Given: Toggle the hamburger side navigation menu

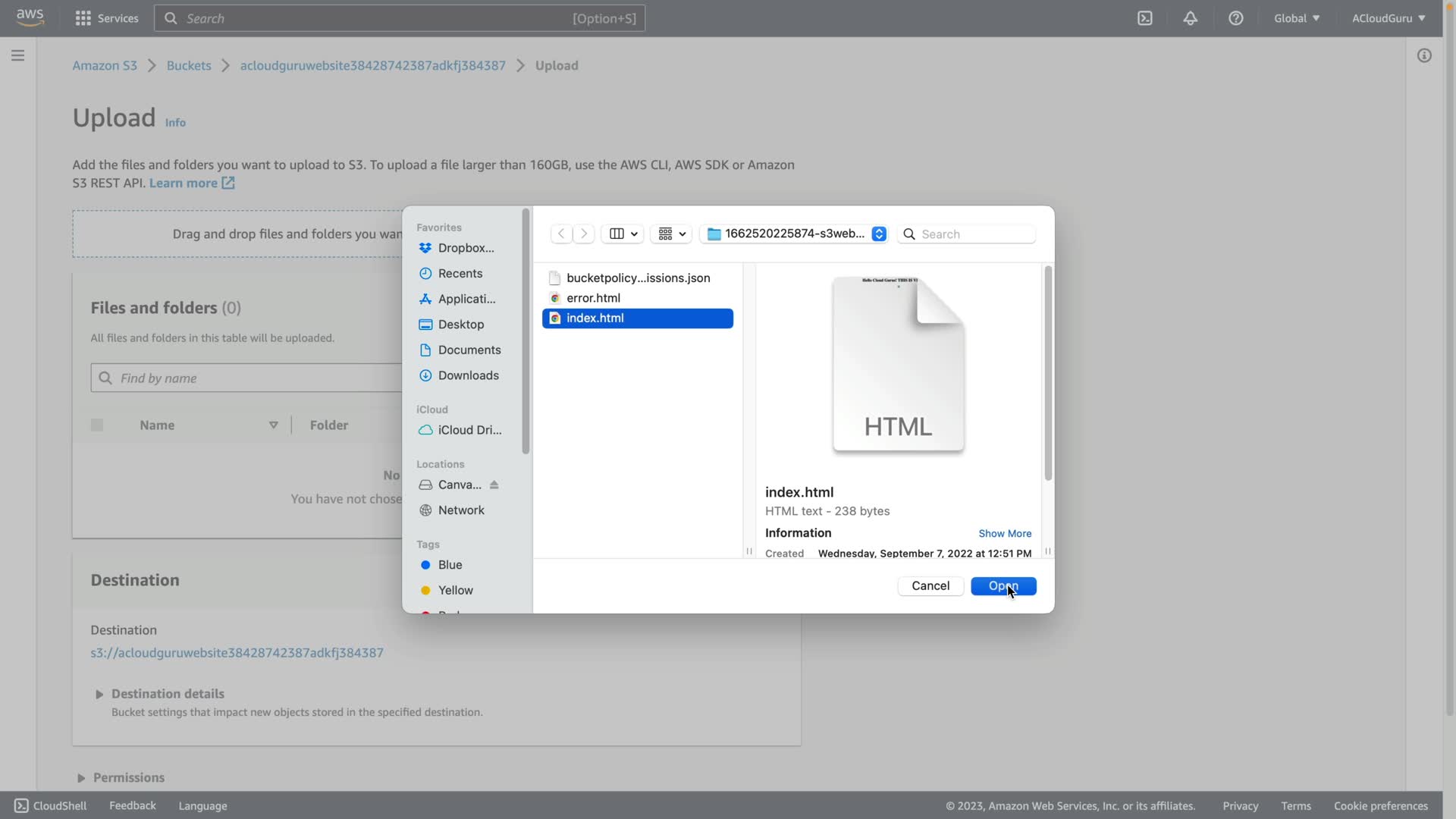Looking at the screenshot, I should (17, 55).
